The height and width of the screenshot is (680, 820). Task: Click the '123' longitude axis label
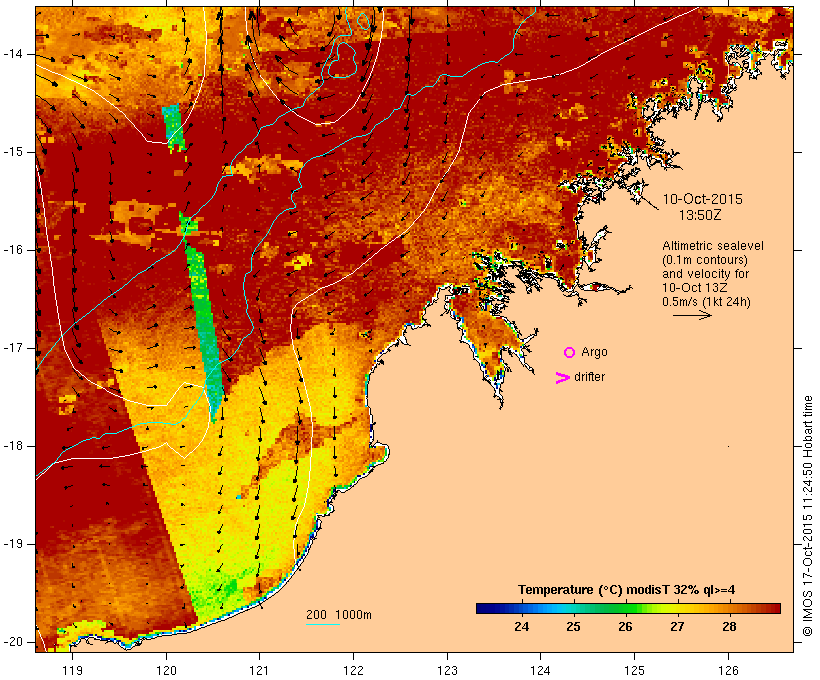click(447, 670)
